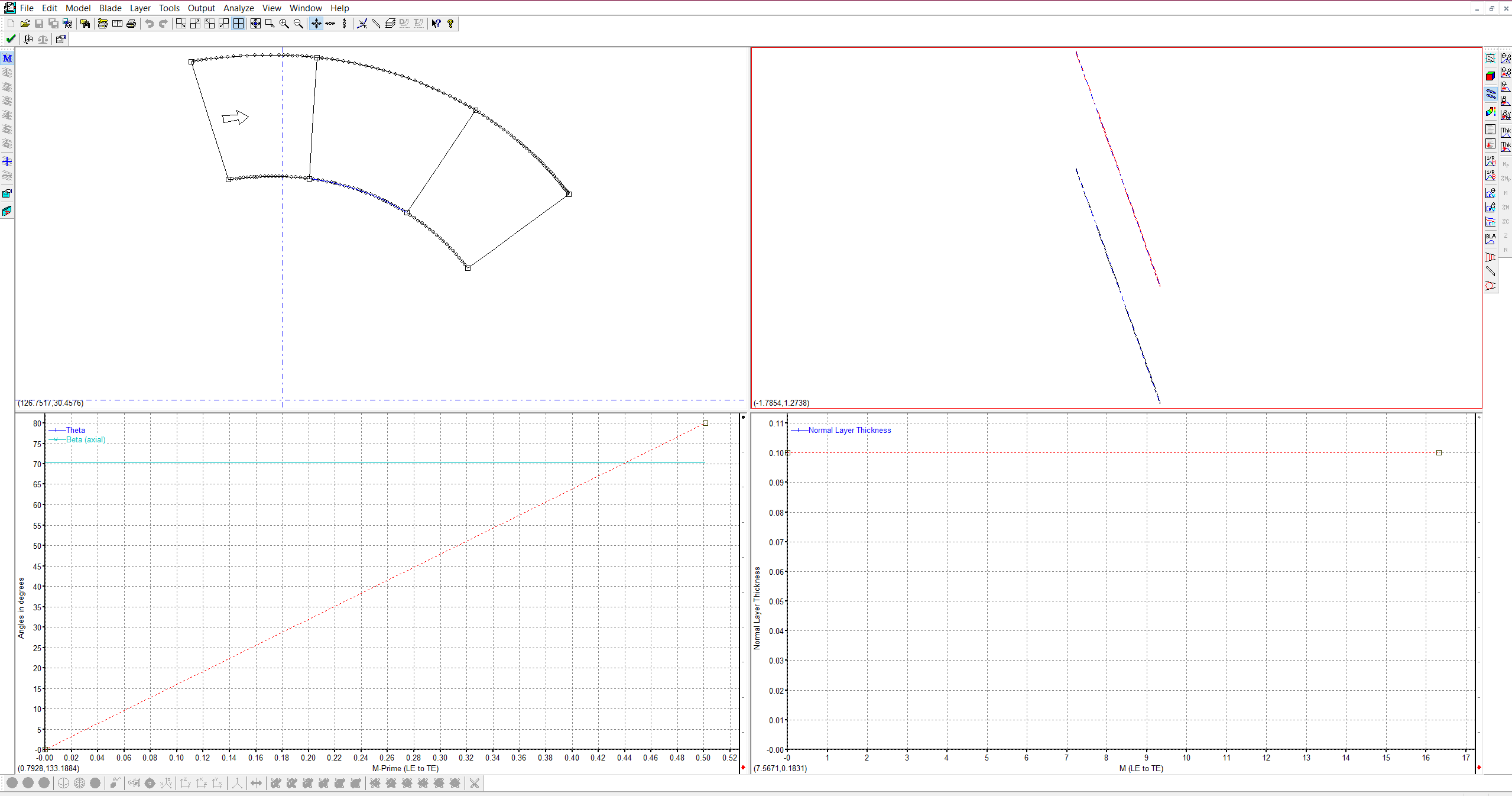The image size is (1512, 796).
Task: Click the Thk thickness graph icon
Action: 1505,132
